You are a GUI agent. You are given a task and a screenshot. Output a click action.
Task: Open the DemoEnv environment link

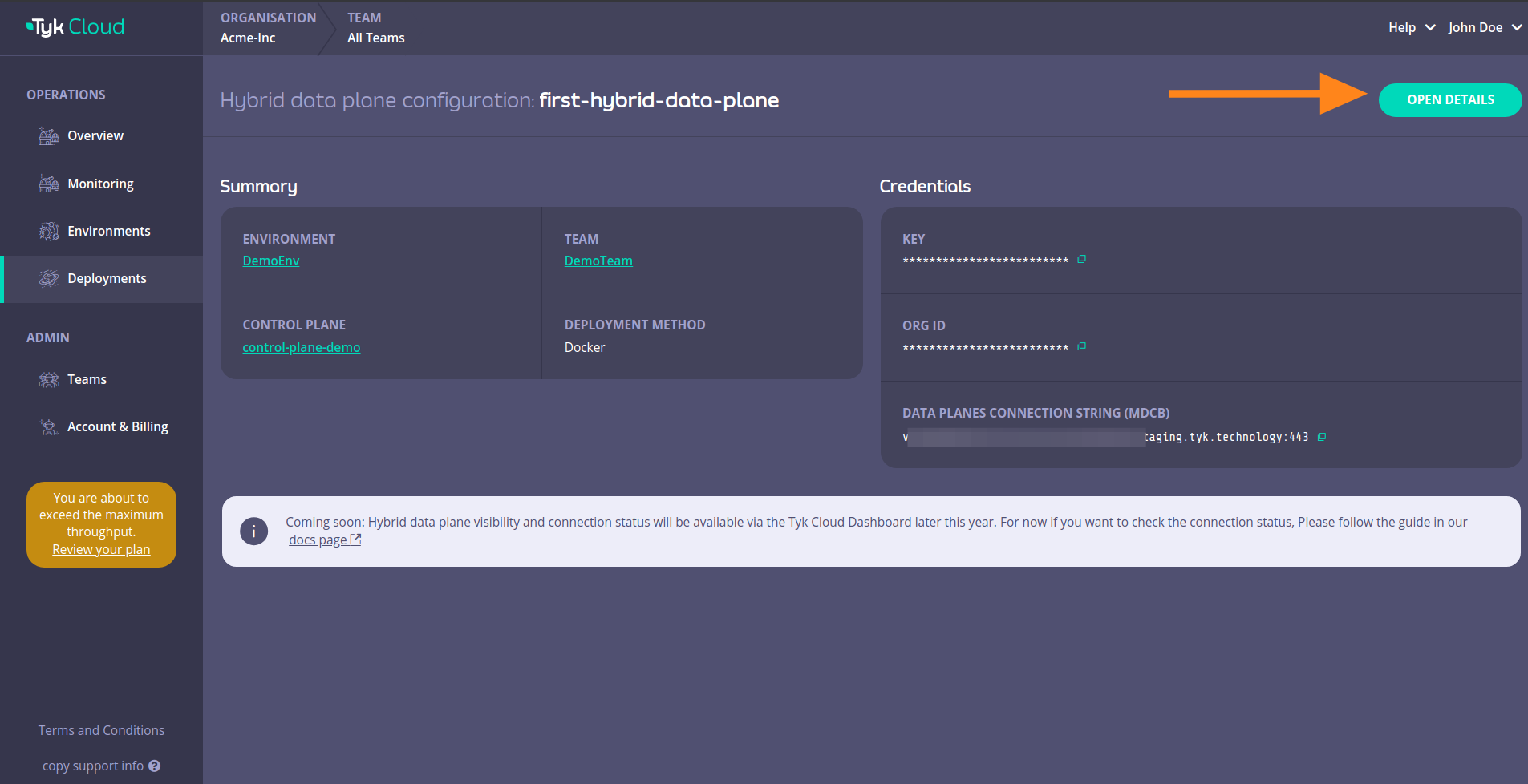271,261
